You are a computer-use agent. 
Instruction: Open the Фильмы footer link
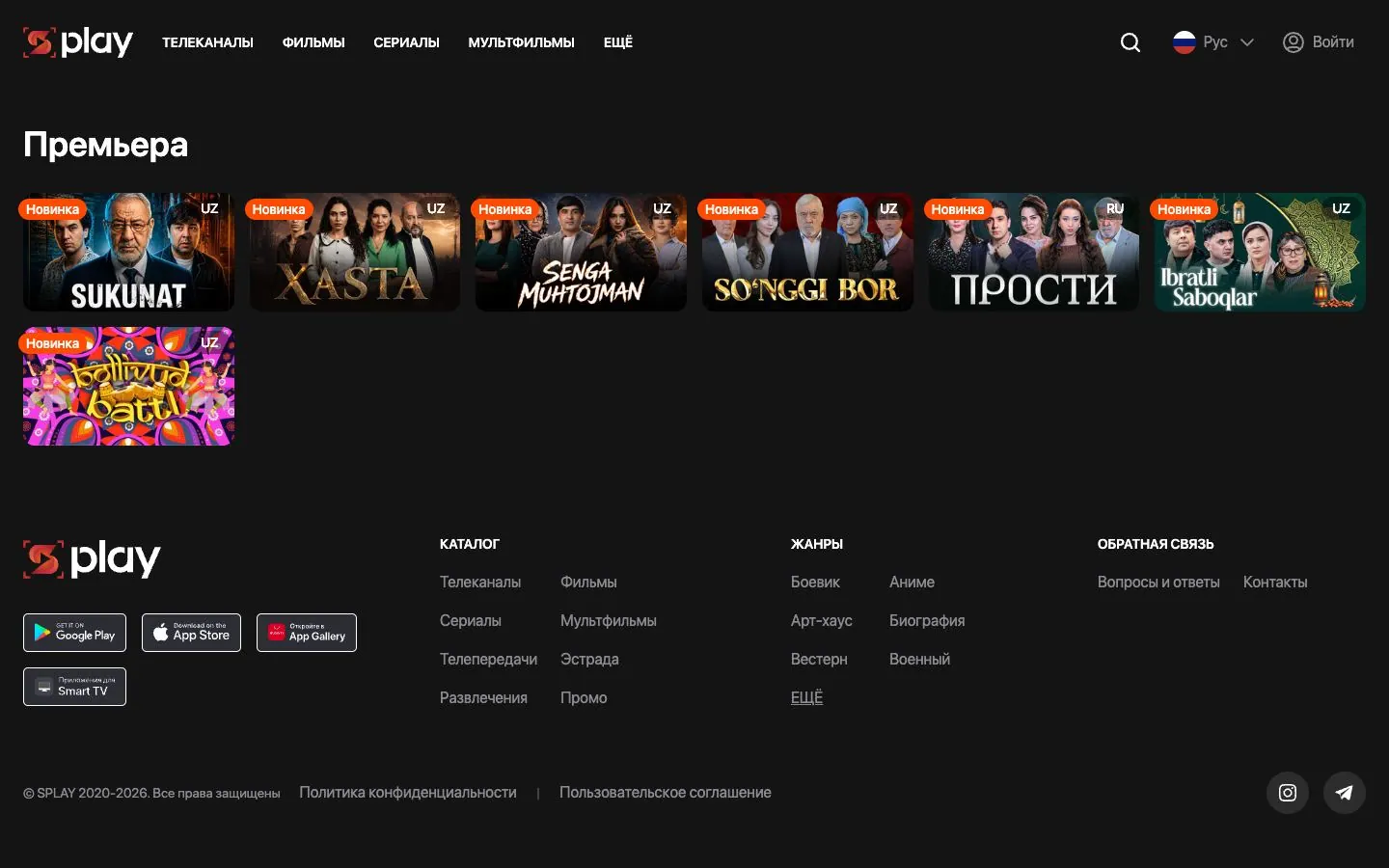[588, 583]
